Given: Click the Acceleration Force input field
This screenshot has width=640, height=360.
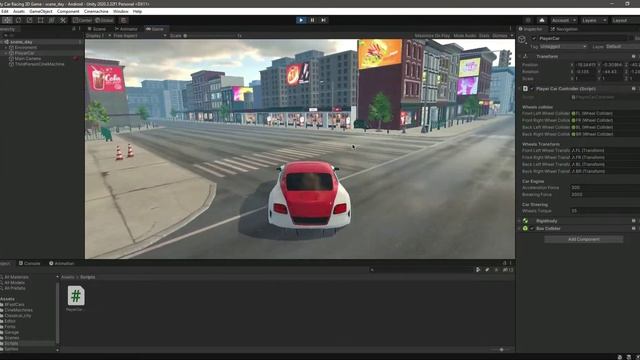Looking at the screenshot, I should coord(604,188).
